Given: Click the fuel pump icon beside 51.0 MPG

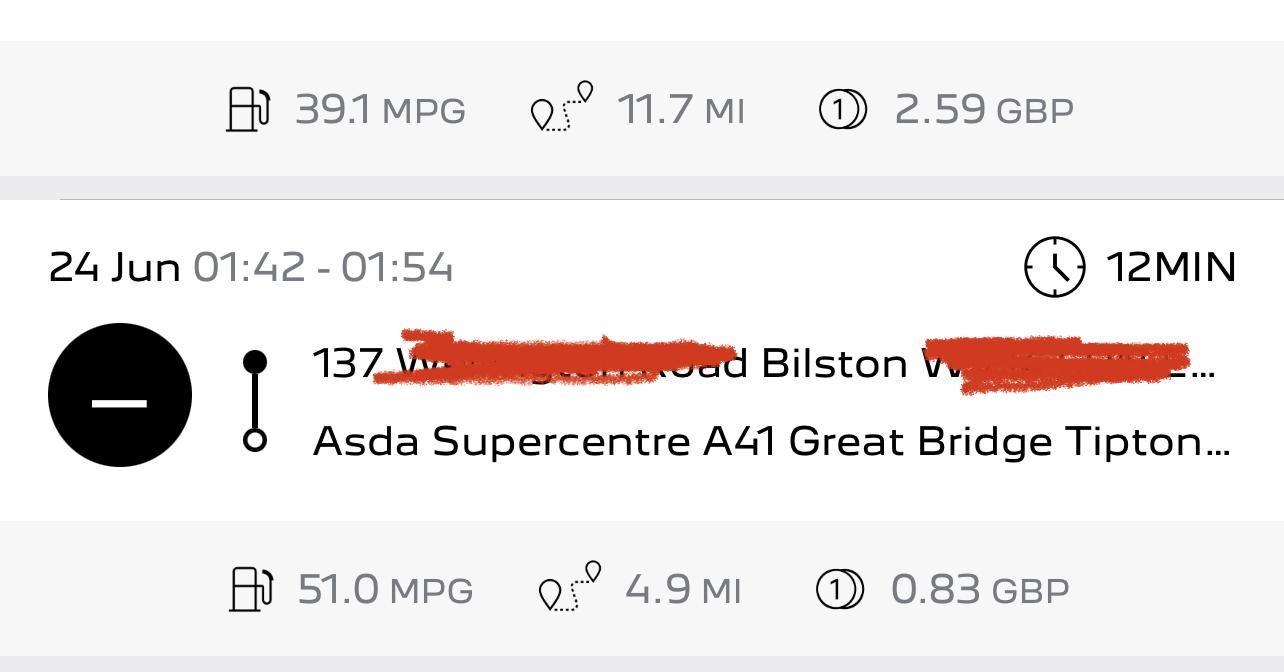Looking at the screenshot, I should 250,589.
